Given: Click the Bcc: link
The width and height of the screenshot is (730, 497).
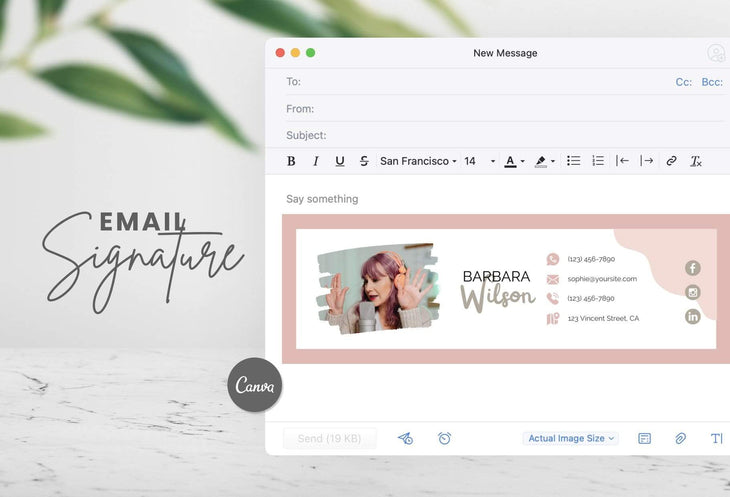Looking at the screenshot, I should coord(712,82).
